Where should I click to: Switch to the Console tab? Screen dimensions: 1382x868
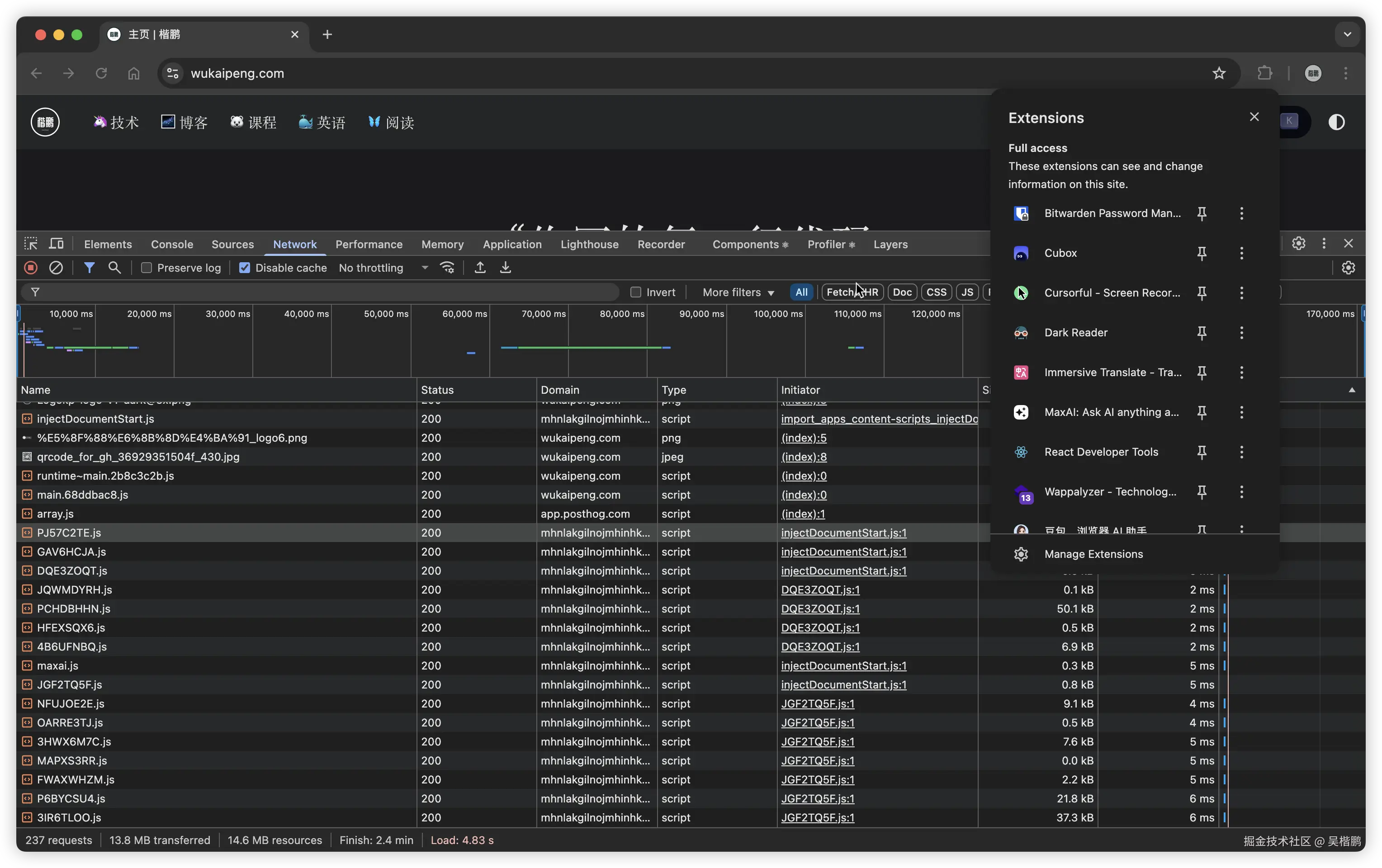pyautogui.click(x=171, y=245)
